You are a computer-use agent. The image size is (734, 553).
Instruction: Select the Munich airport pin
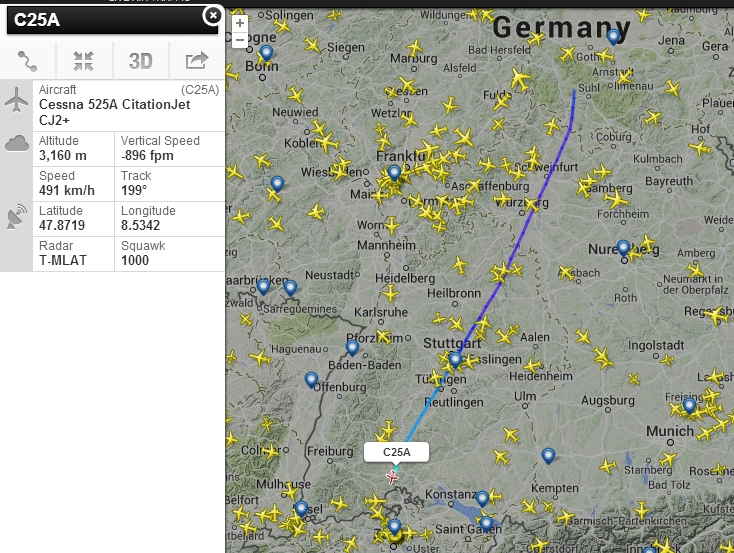point(689,405)
